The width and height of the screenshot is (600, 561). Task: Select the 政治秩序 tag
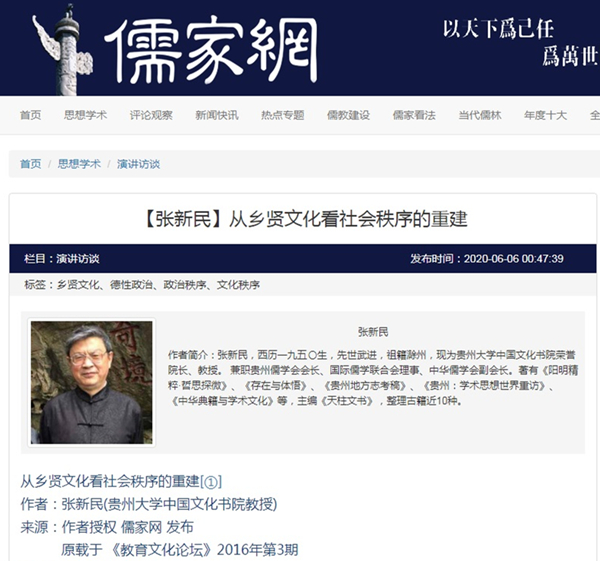click(185, 285)
